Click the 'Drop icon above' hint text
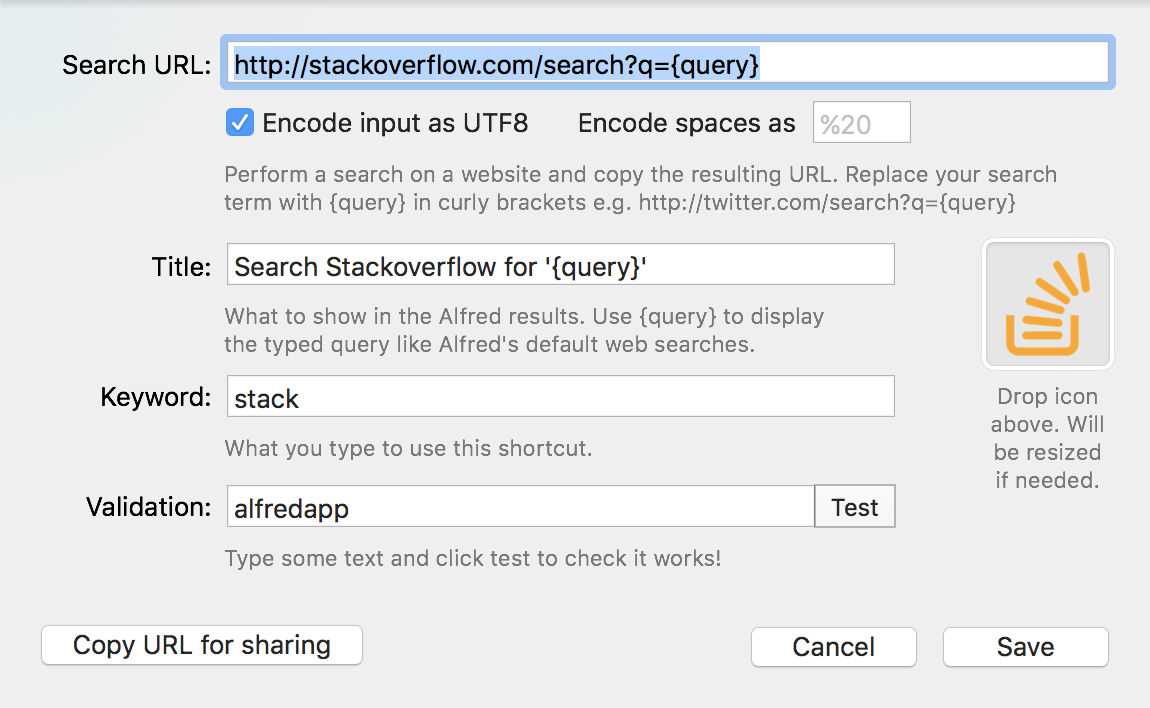Image resolution: width=1150 pixels, height=708 pixels. 1047,438
